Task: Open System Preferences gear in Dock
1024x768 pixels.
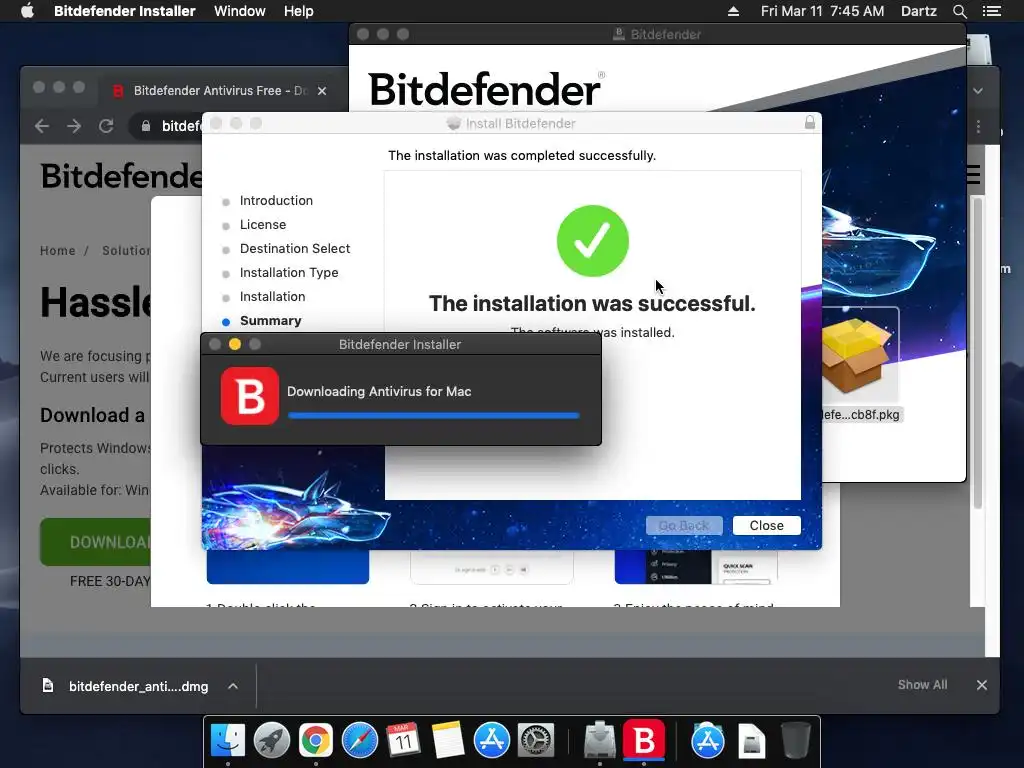Action: click(x=536, y=740)
